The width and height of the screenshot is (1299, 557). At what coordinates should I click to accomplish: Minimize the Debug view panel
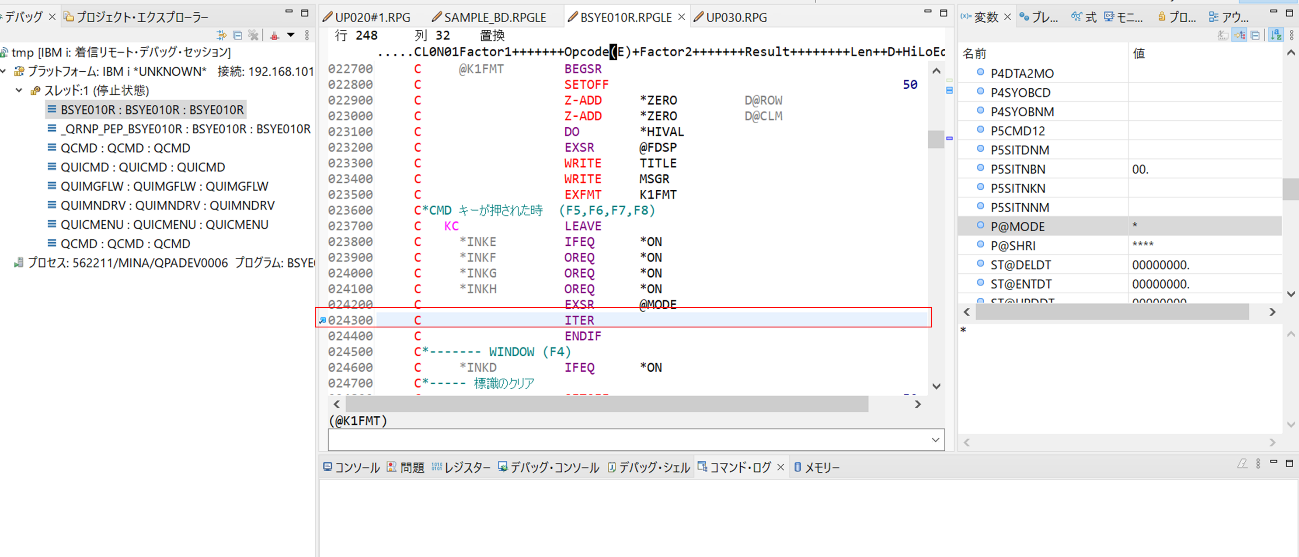290,12
